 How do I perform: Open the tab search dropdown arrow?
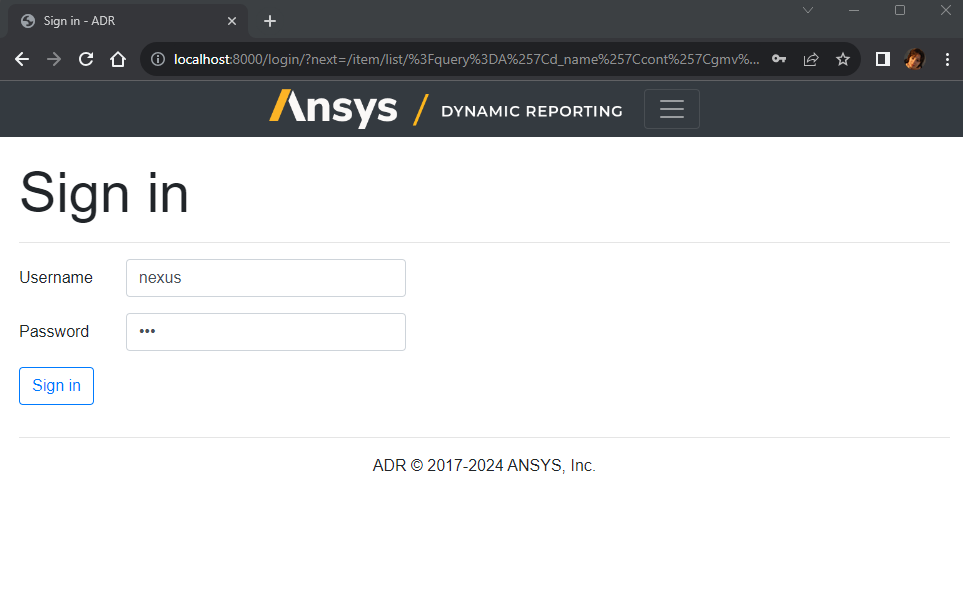[x=808, y=10]
